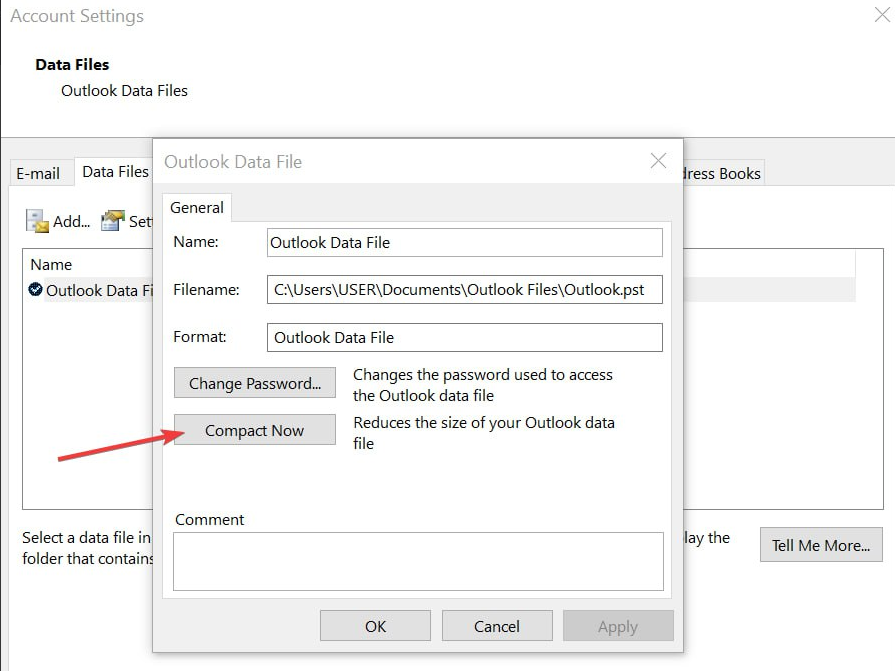The image size is (895, 671).
Task: Click the Change Password button
Action: coord(255,383)
